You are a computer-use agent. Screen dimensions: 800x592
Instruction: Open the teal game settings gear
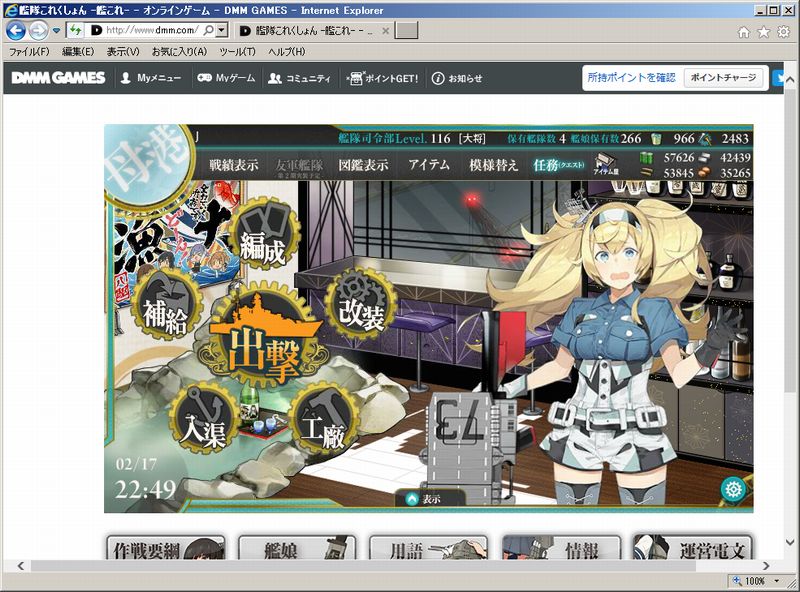pyautogui.click(x=733, y=489)
